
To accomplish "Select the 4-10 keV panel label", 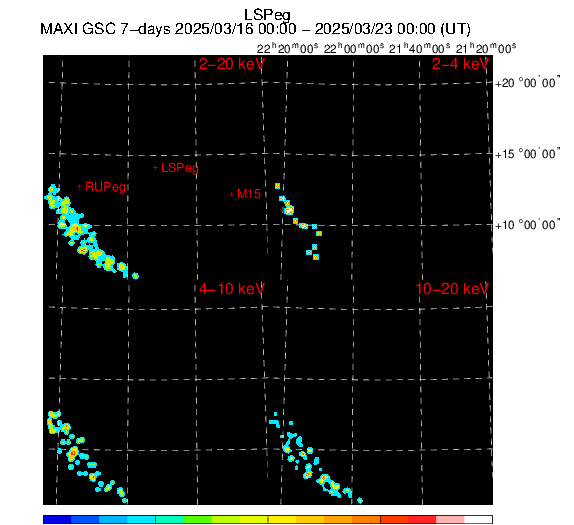I will [231, 289].
